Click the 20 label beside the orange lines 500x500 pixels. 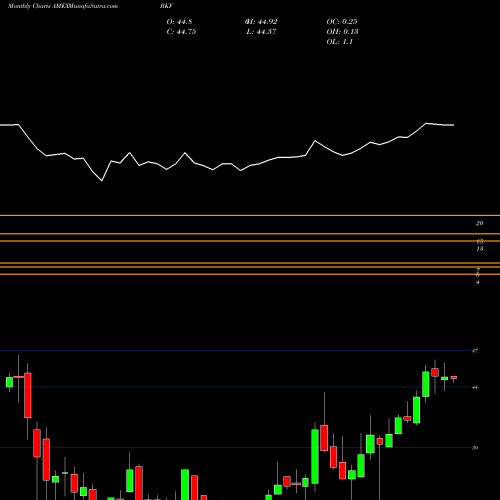479,223
